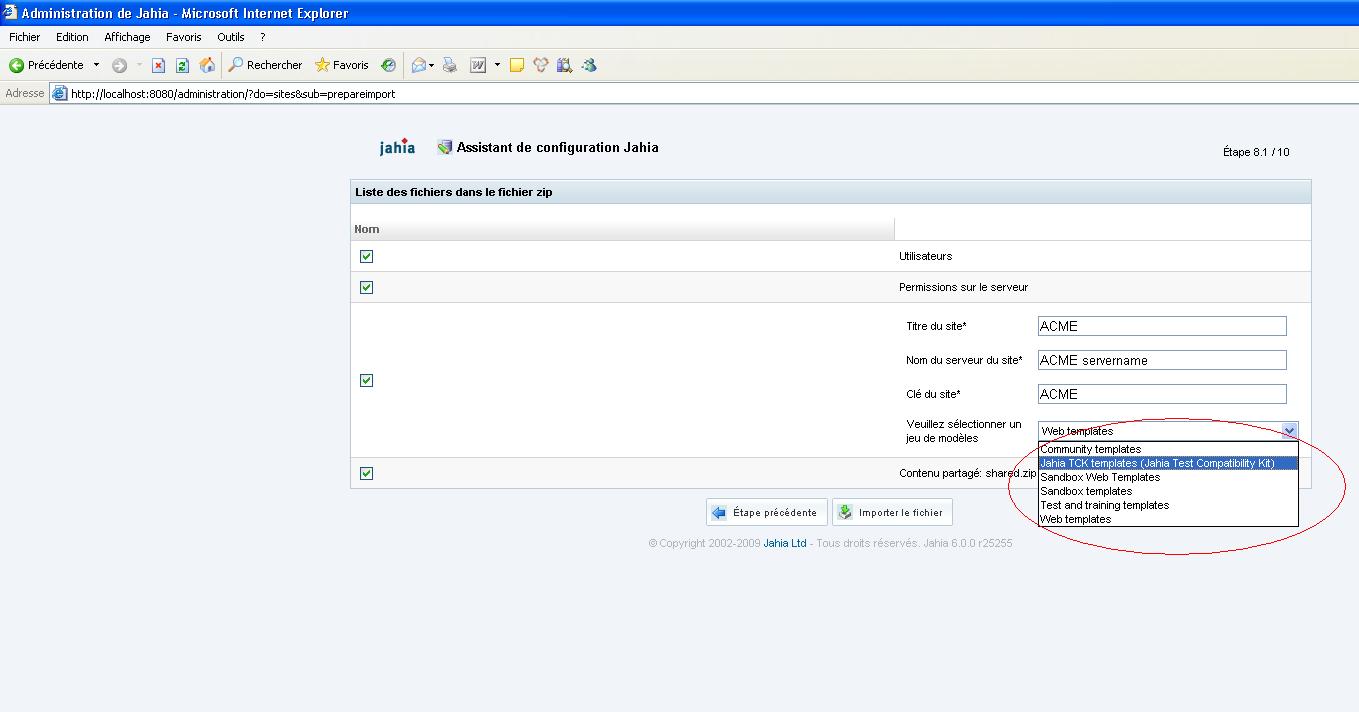
Task: Click the 'Utilisateurs' row label
Action: click(x=926, y=256)
